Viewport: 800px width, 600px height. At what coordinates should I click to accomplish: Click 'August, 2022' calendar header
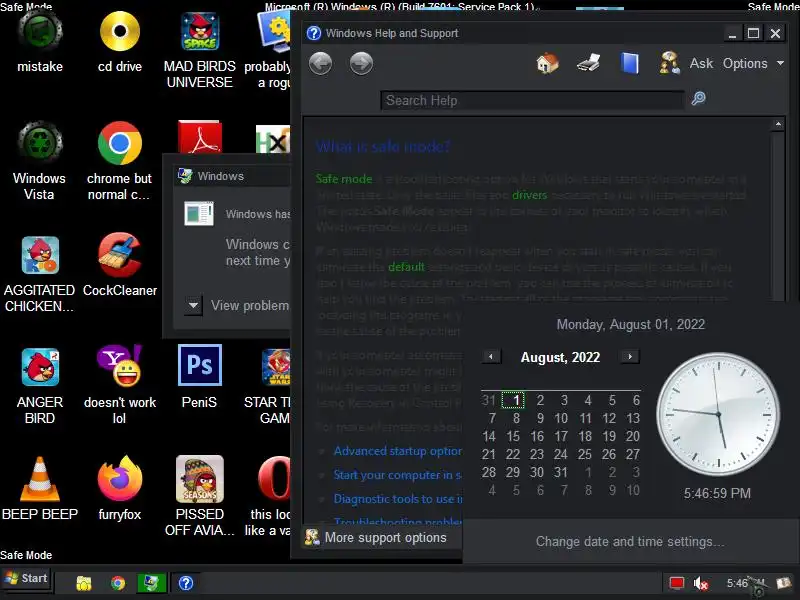tap(560, 357)
